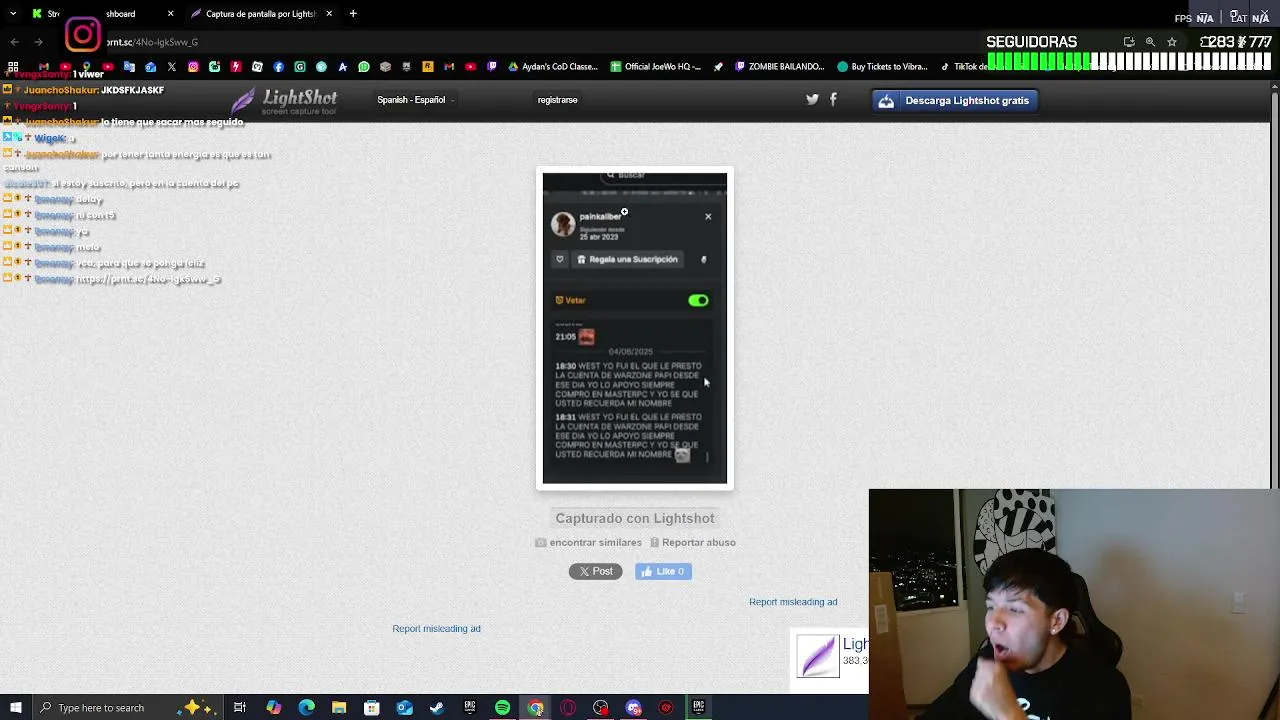Click Report misleading ad link below Post button
Image resolution: width=1280 pixels, height=720 pixels.
pyautogui.click(x=436, y=628)
